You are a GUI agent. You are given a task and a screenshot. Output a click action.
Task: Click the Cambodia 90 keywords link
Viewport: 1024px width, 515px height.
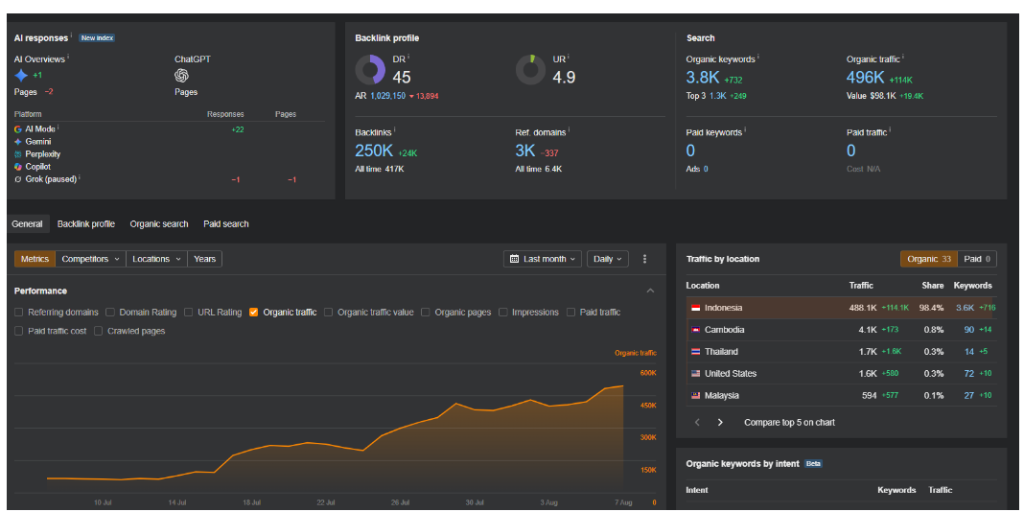pos(969,330)
